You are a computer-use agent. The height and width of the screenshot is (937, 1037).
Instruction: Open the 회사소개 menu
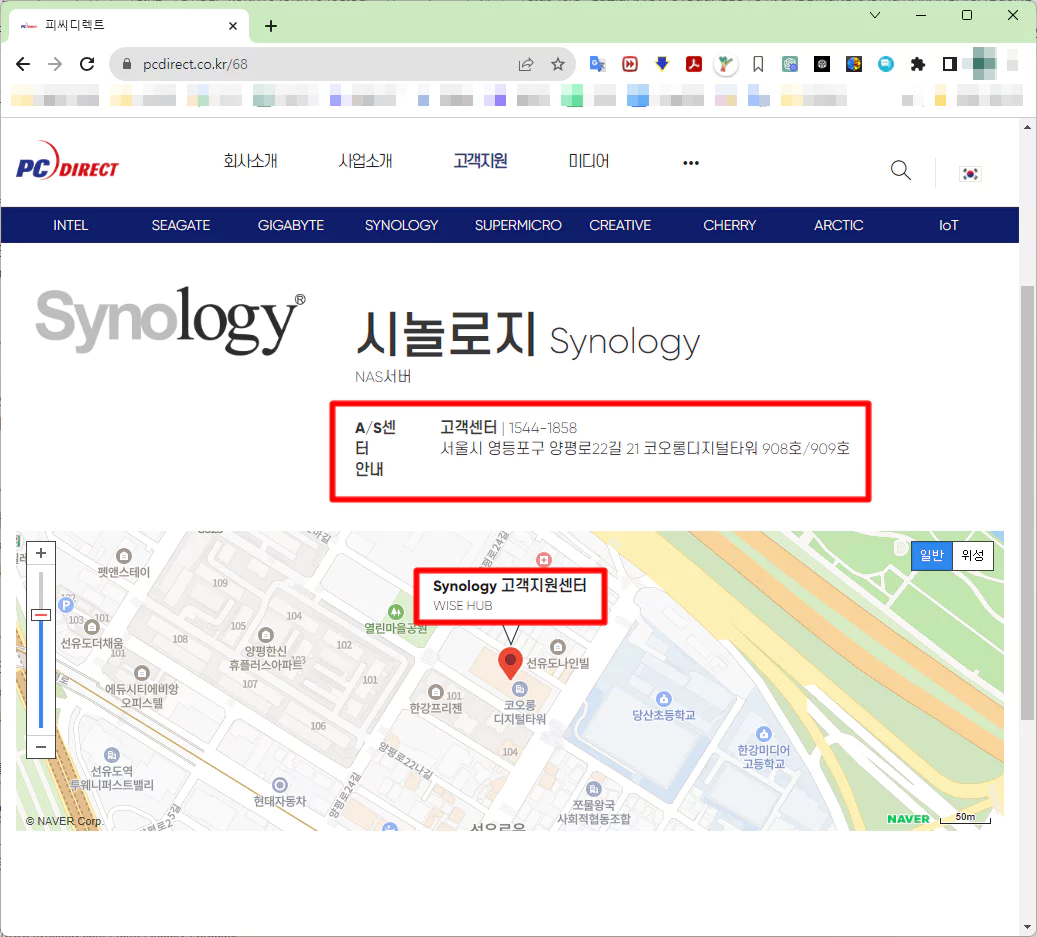(x=250, y=161)
